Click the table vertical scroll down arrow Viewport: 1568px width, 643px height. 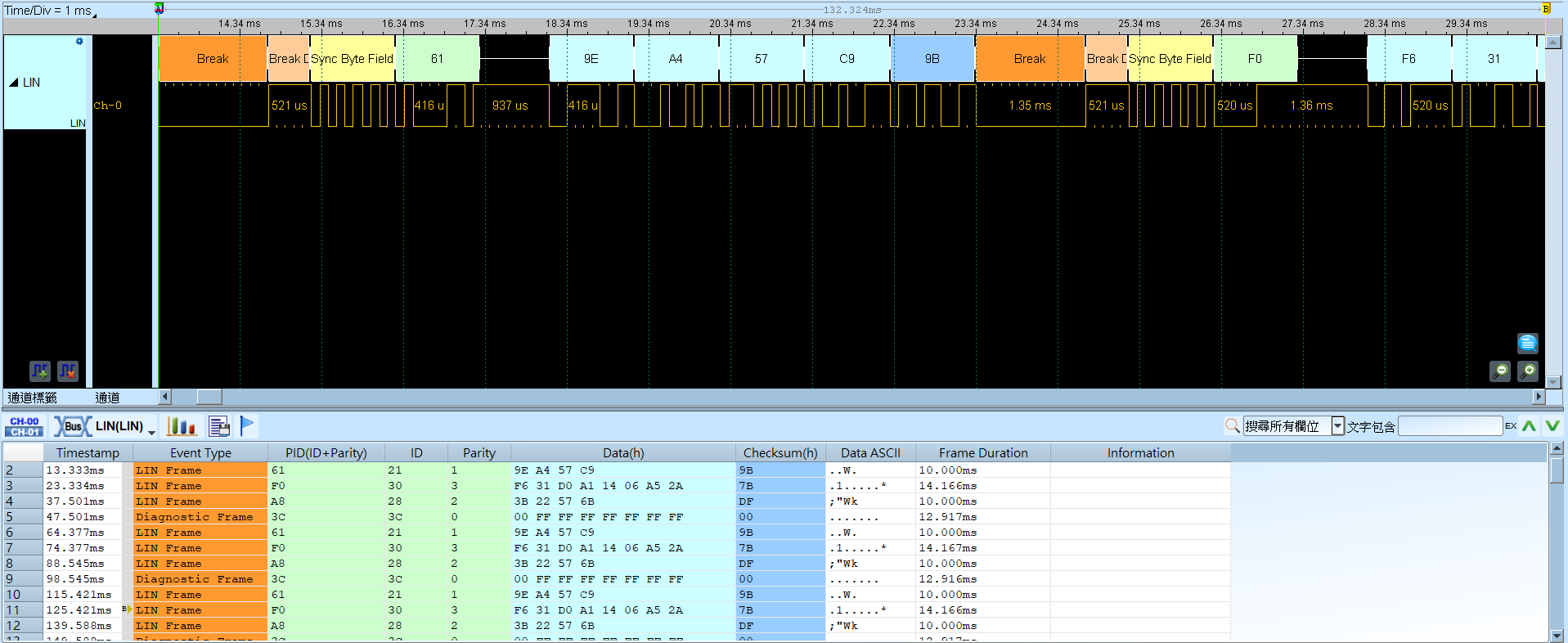[x=1557, y=636]
